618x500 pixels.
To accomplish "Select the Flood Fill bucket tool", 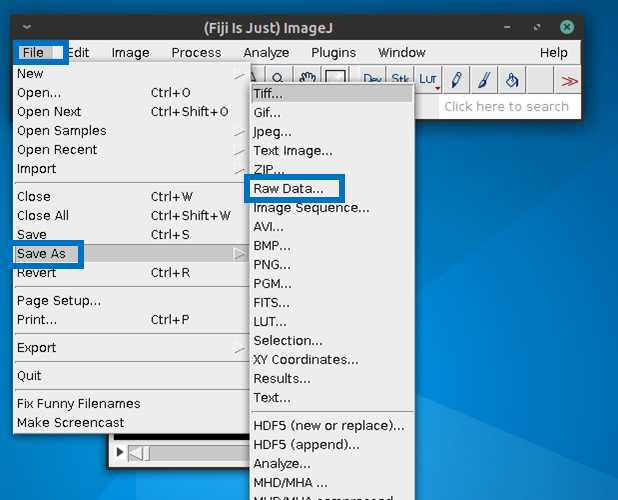I will click(x=512, y=80).
